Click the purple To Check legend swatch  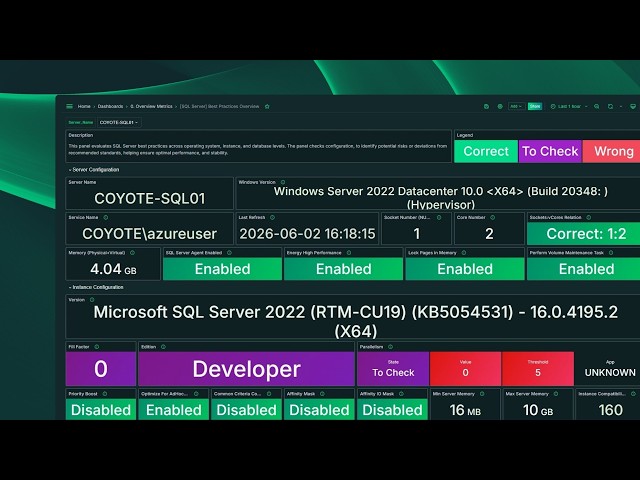click(550, 151)
